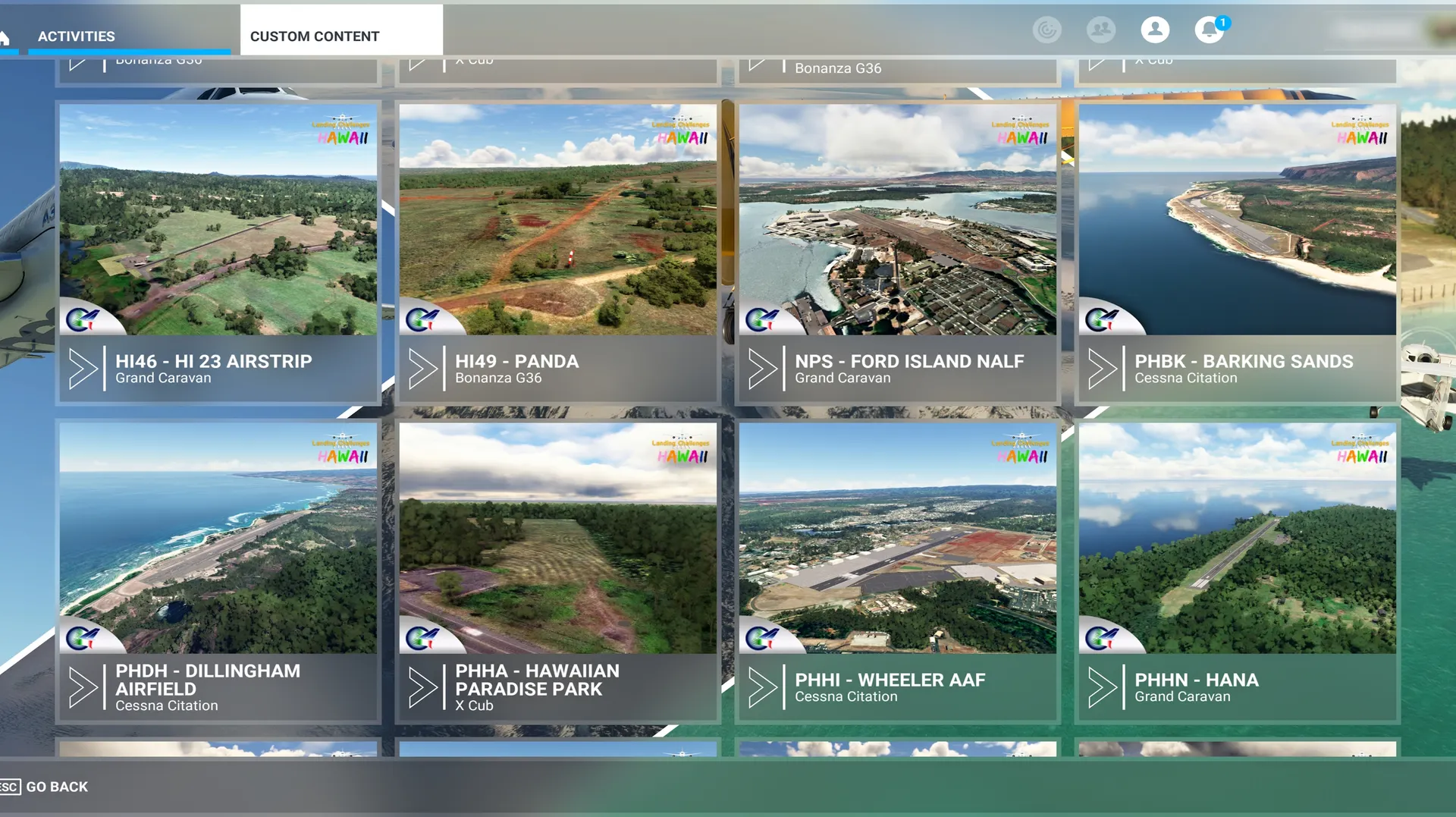The width and height of the screenshot is (1456, 817).
Task: Select the HI46 - HI 23 AIRSTRIP title
Action: 213,361
